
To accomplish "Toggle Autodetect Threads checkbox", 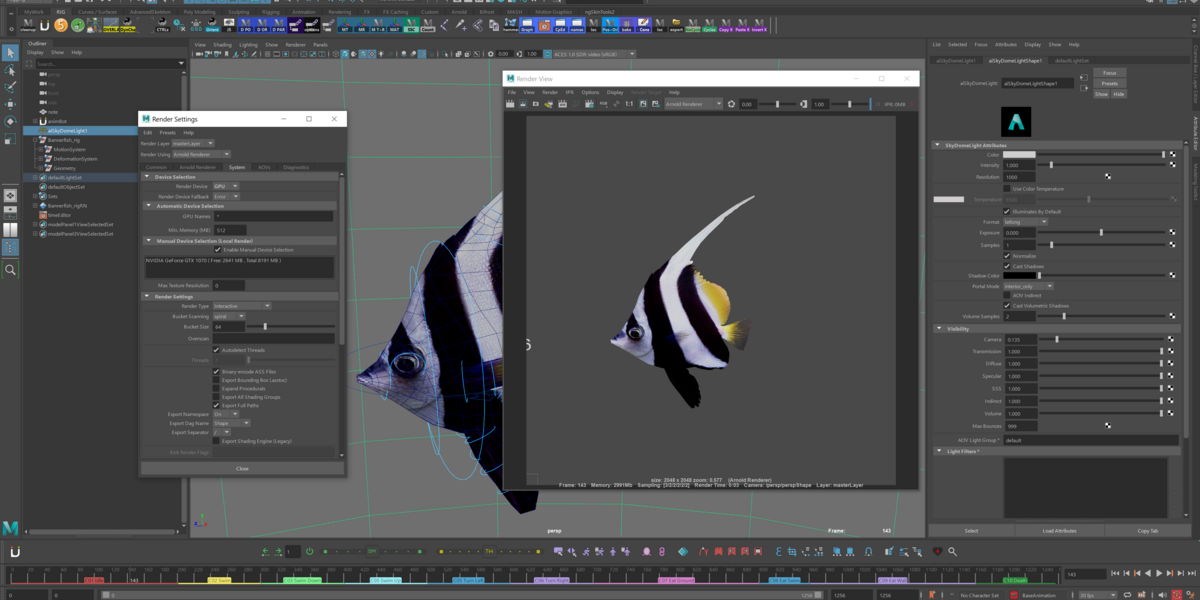I will [217, 350].
